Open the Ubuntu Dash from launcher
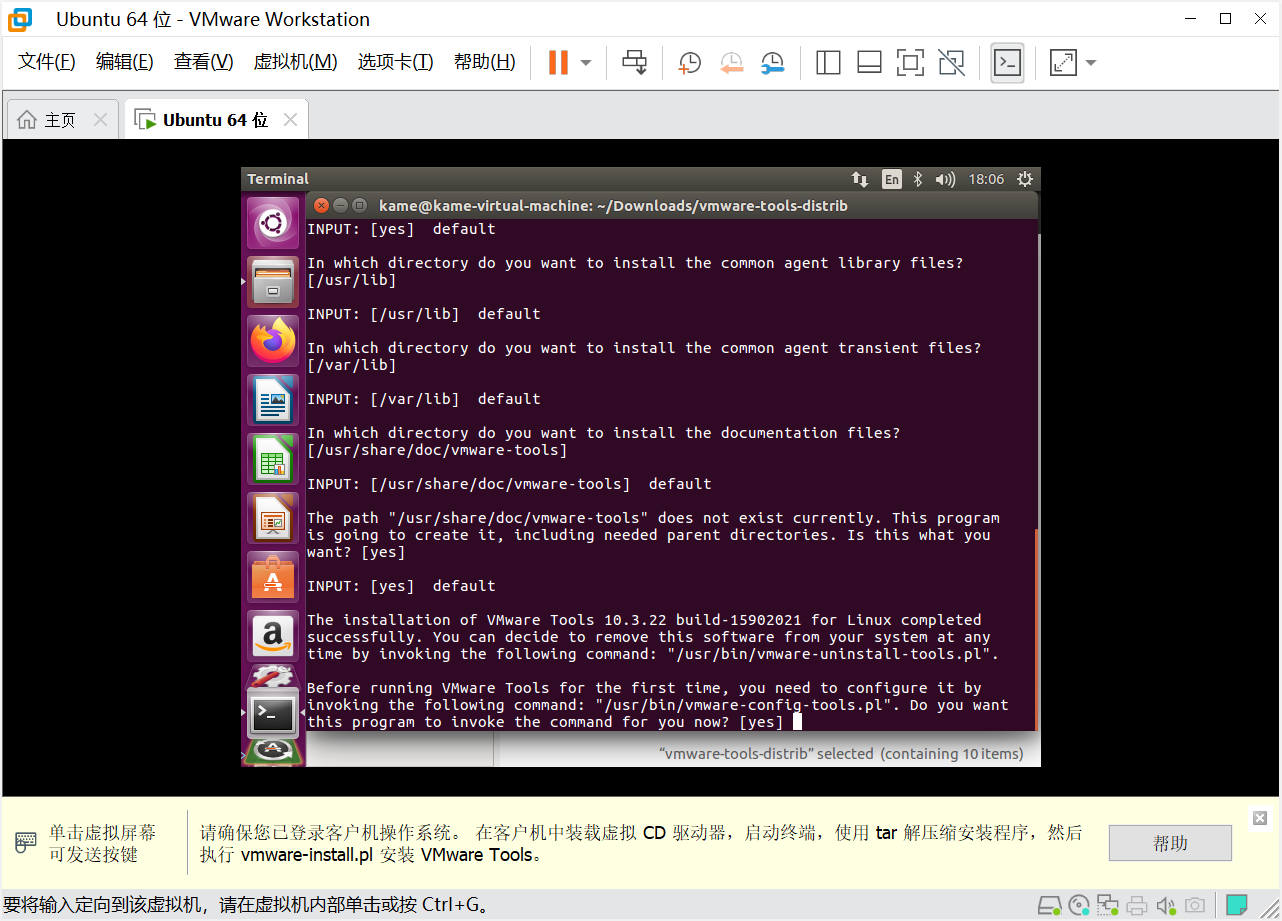This screenshot has height=921, width=1282. 273,224
